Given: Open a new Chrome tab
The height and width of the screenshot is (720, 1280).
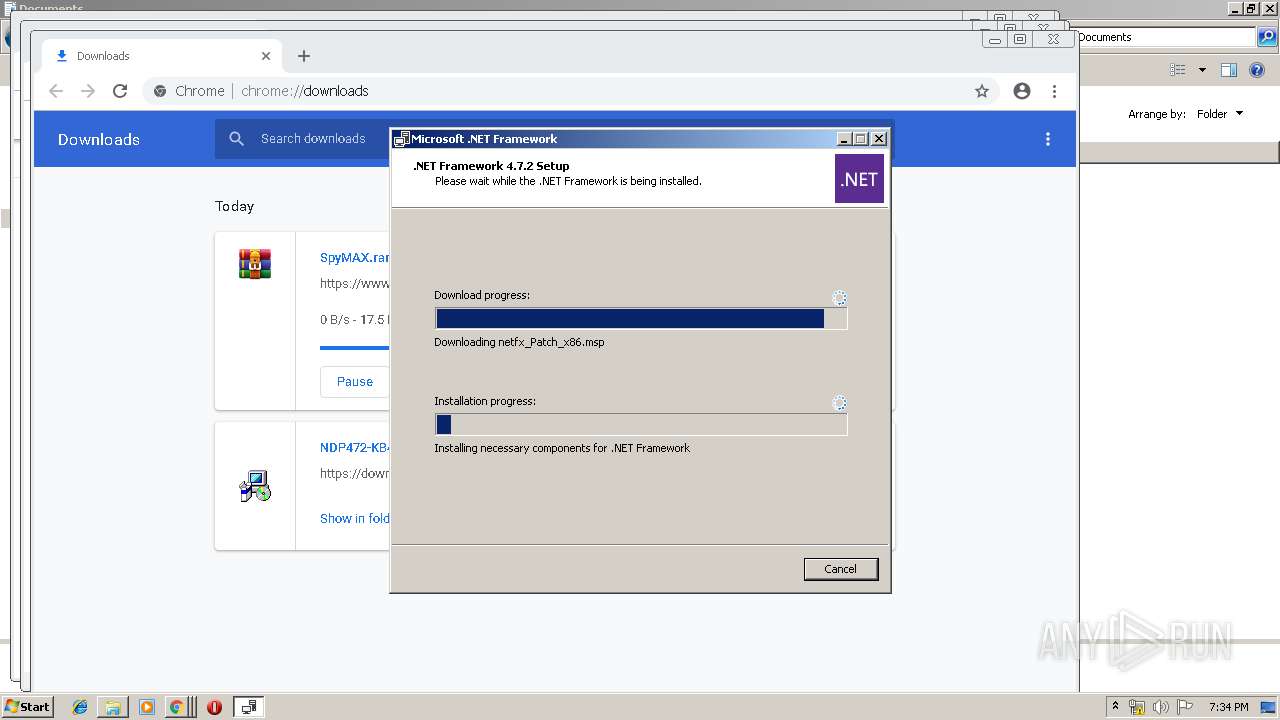Looking at the screenshot, I should click(x=304, y=56).
